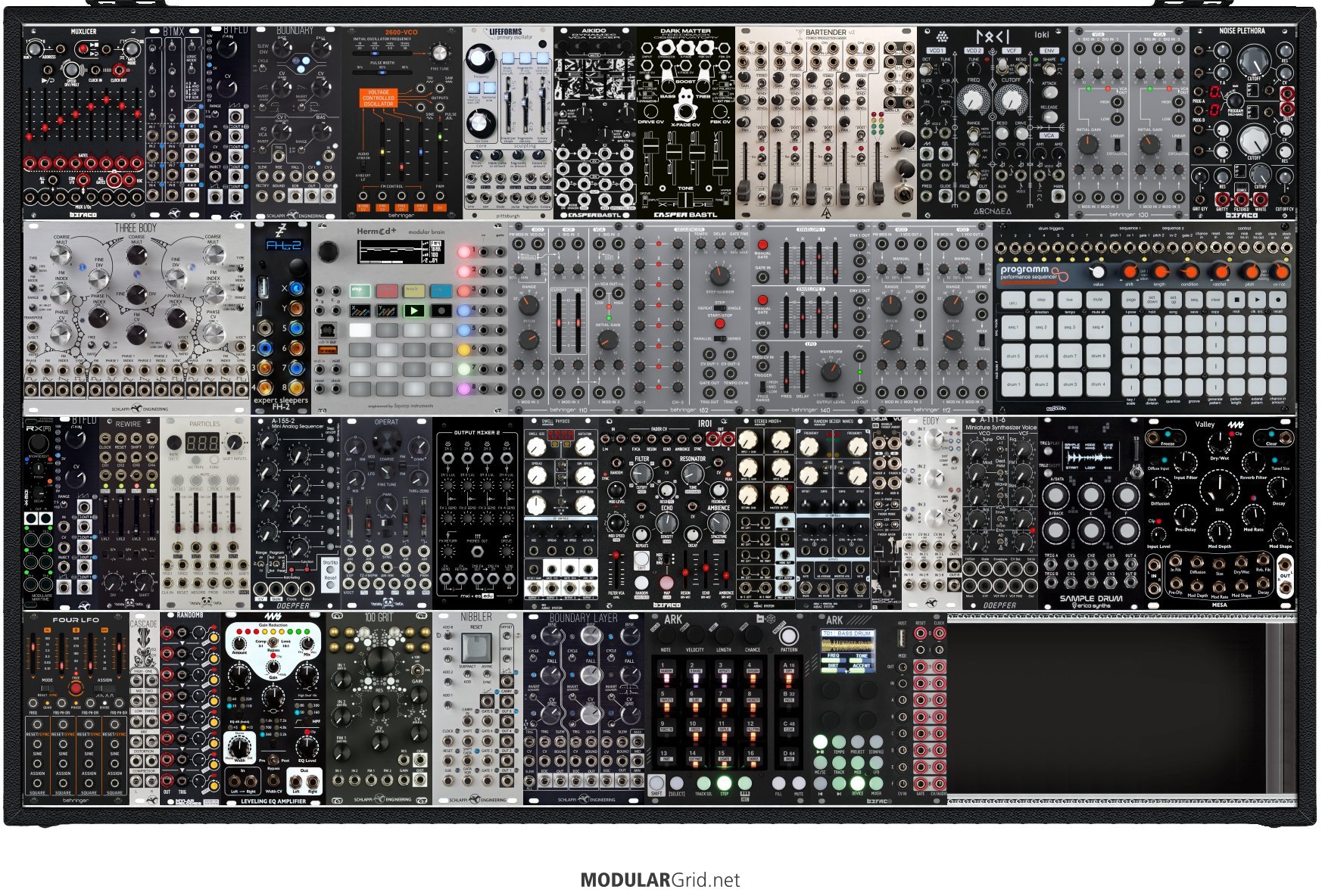
Task: Trigger the Envelope 2 Manual Gate button
Action: pyautogui.click(x=762, y=300)
